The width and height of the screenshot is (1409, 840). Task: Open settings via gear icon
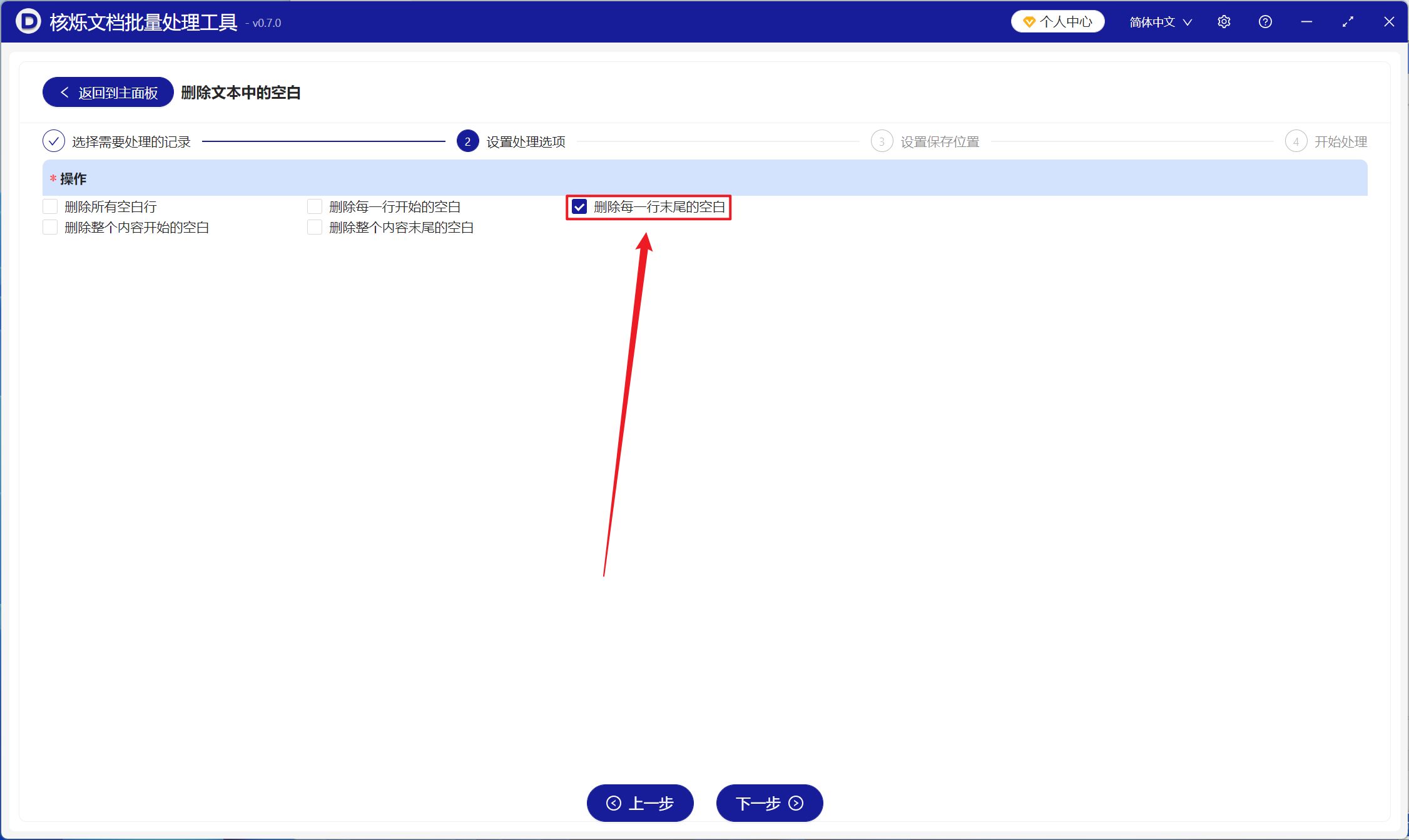(x=1224, y=22)
